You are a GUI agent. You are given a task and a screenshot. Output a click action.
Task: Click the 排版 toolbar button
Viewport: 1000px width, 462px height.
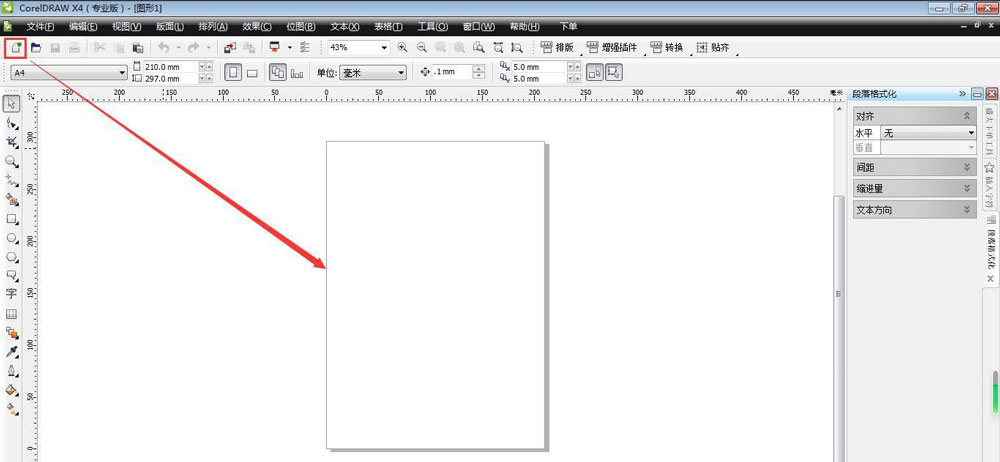[x=558, y=47]
